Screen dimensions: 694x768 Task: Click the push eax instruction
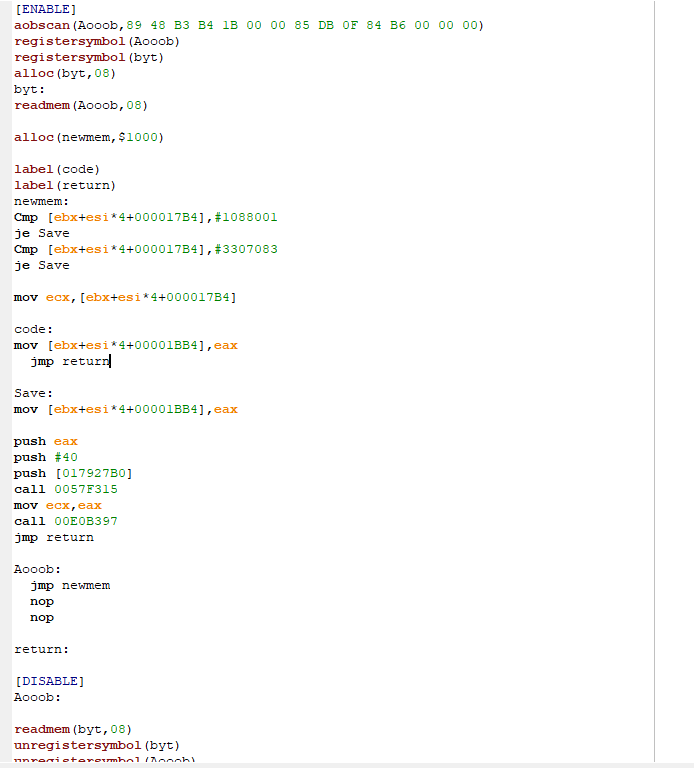45,441
